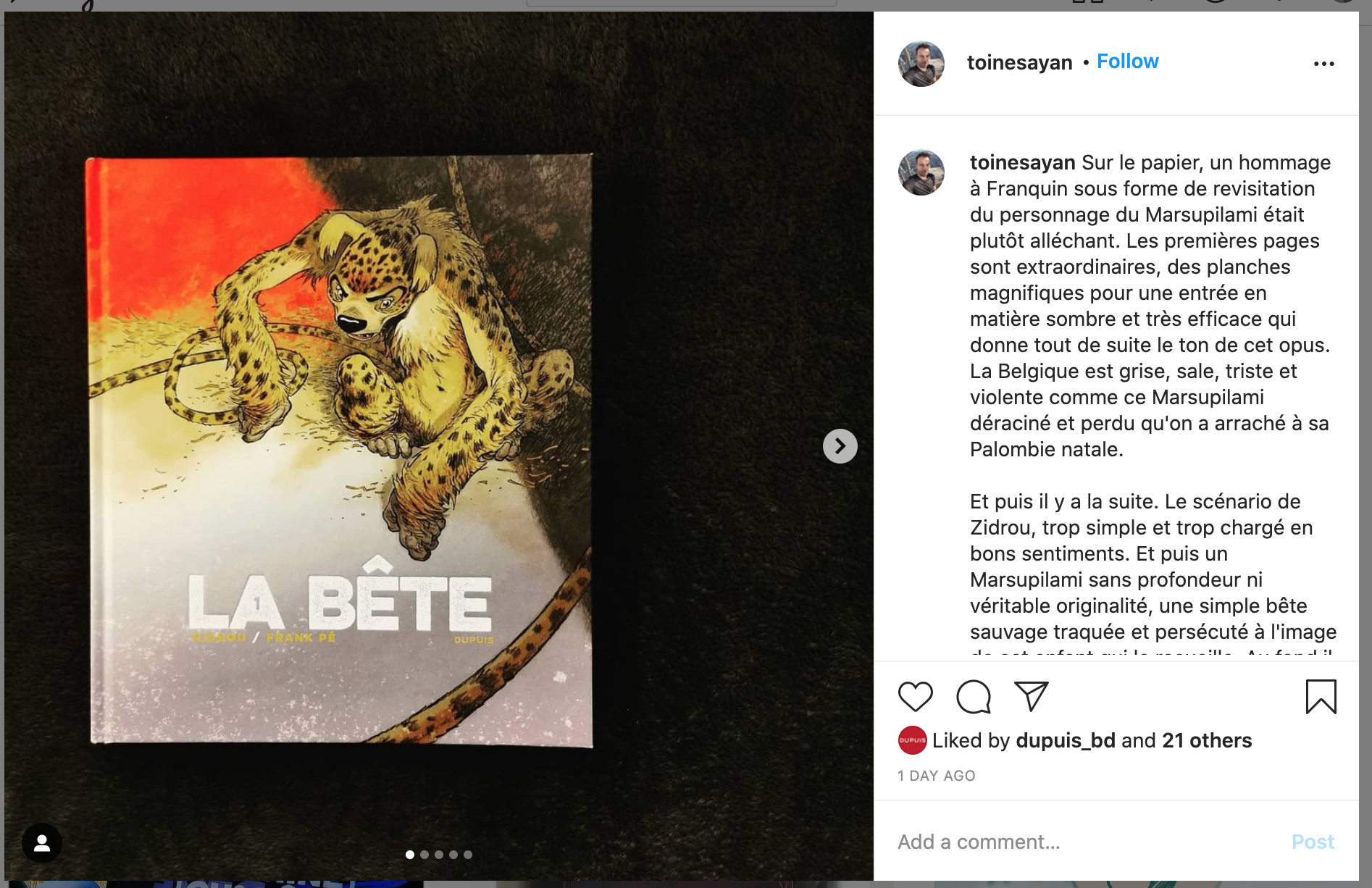The image size is (1372, 888).
Task: Open toinesayan's profile picture in the header
Action: coord(921,64)
